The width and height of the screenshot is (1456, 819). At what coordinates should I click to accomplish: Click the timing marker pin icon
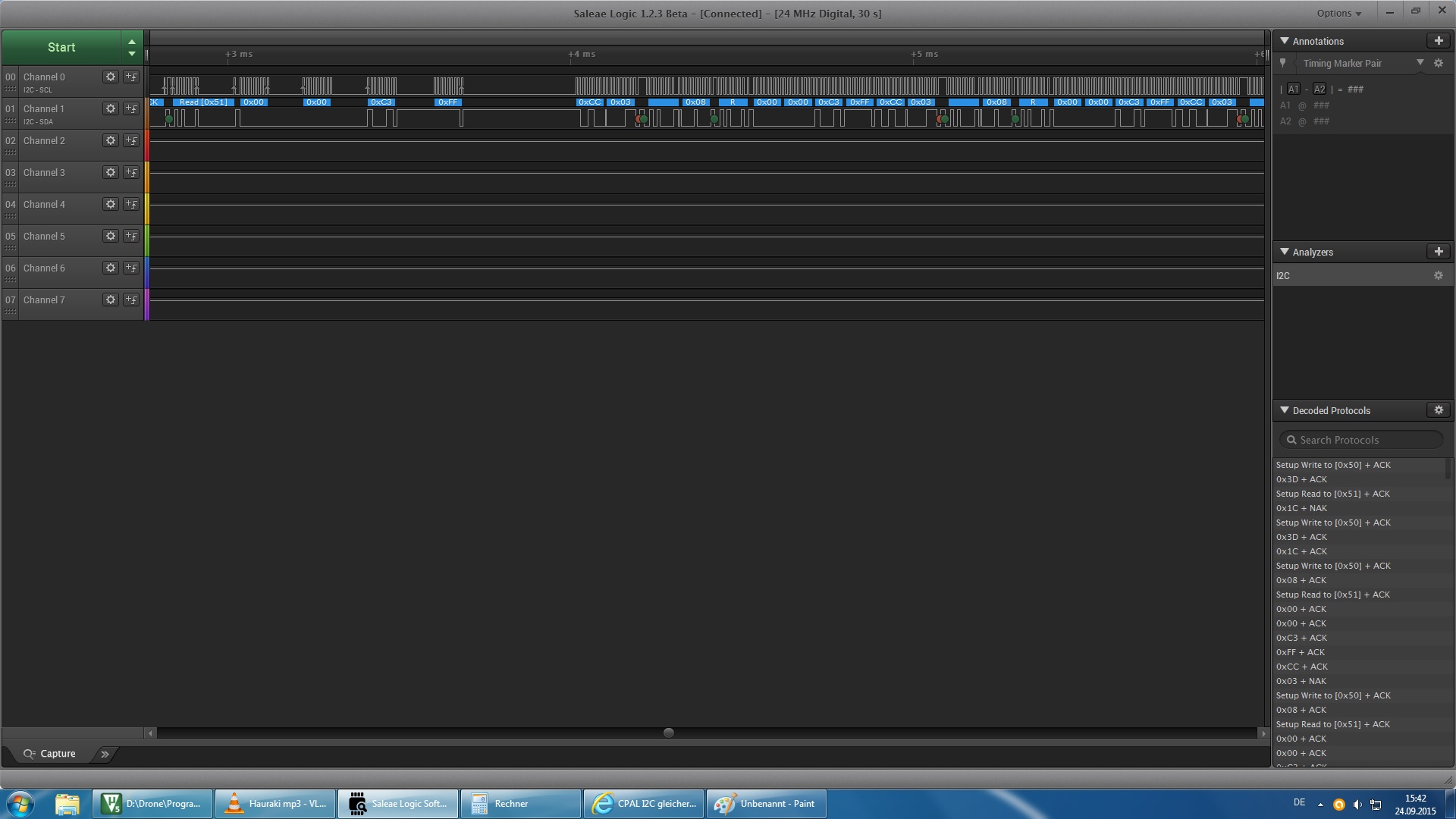click(x=1283, y=64)
